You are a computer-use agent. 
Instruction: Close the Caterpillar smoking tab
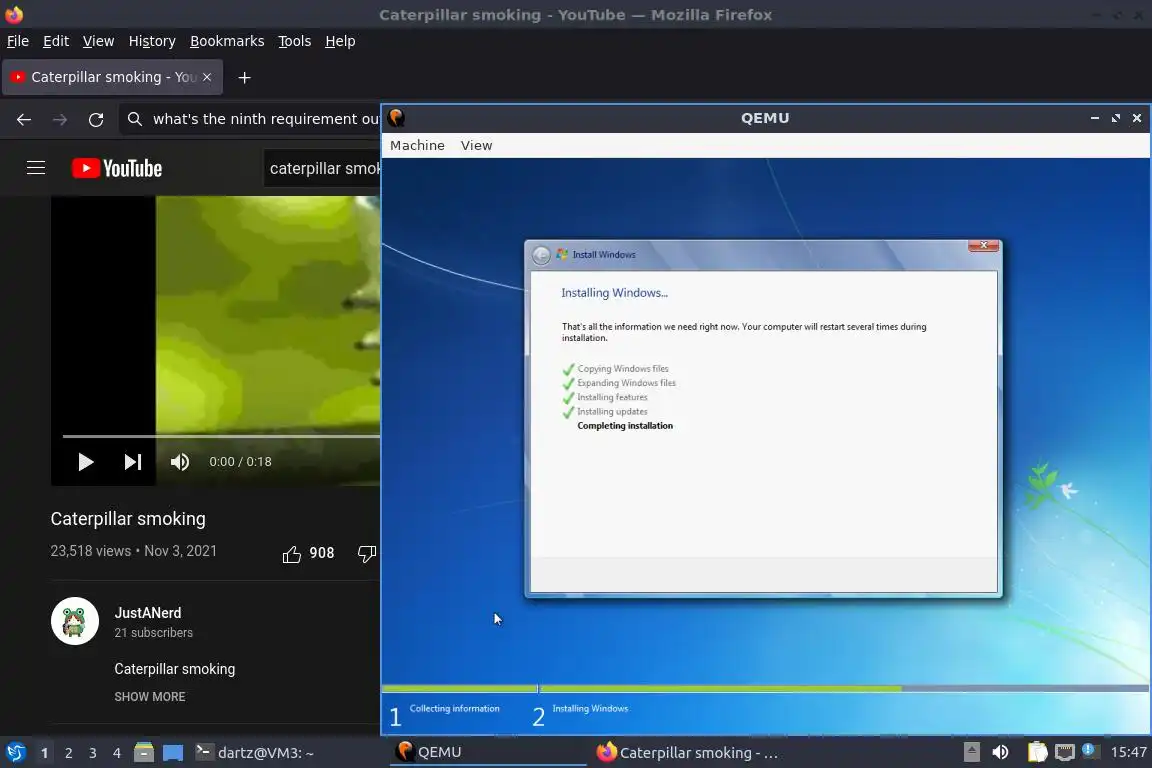pyautogui.click(x=207, y=77)
